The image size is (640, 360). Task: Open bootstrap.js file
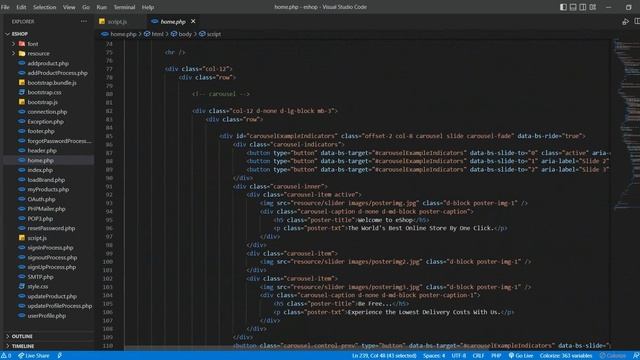[x=42, y=102]
